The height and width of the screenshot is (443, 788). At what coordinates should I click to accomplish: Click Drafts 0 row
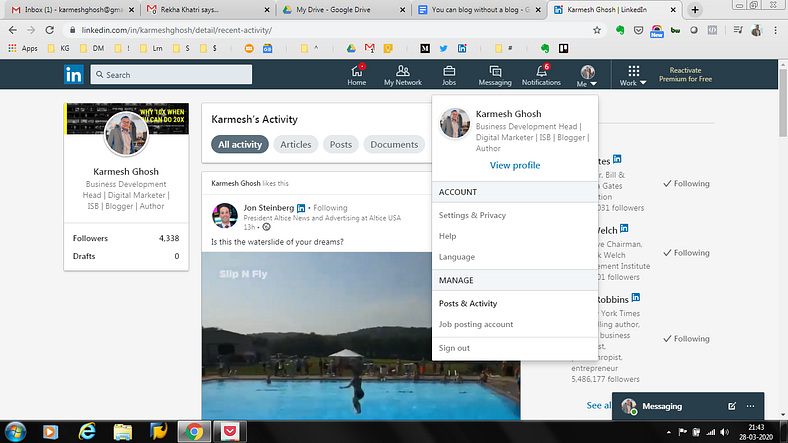pos(126,256)
